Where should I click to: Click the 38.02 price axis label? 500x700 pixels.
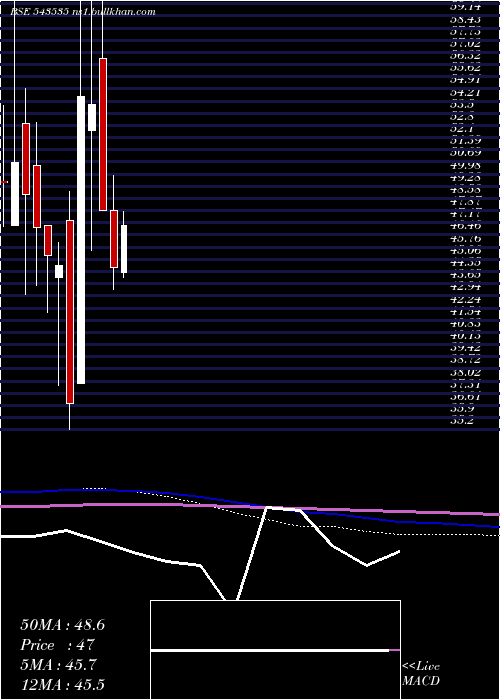(x=465, y=372)
